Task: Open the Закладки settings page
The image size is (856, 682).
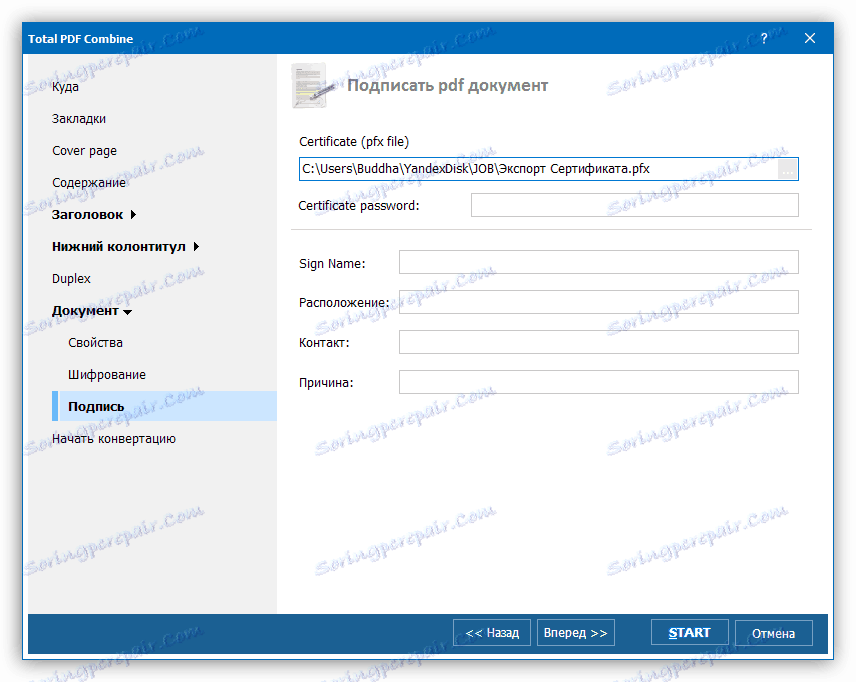Action: click(79, 118)
